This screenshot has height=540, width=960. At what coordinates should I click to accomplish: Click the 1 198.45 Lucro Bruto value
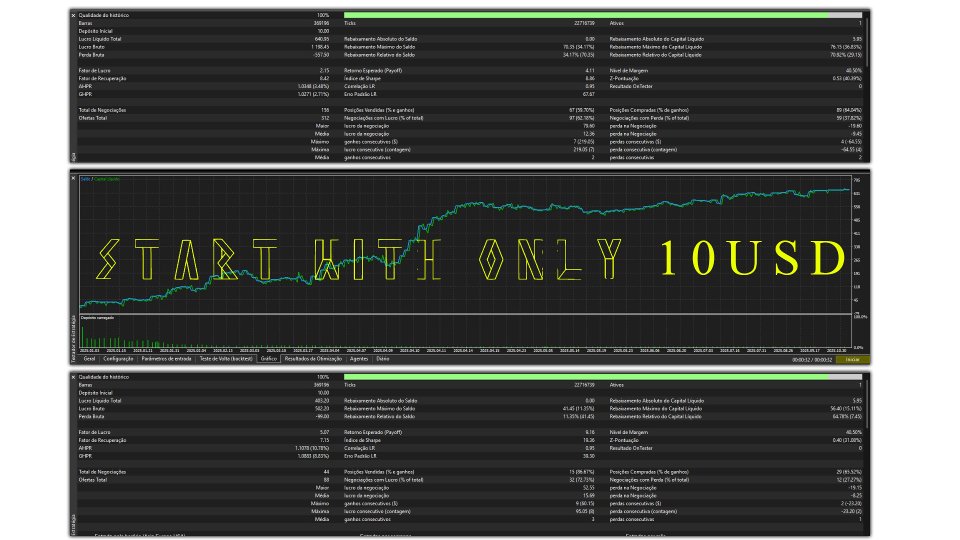pyautogui.click(x=320, y=47)
